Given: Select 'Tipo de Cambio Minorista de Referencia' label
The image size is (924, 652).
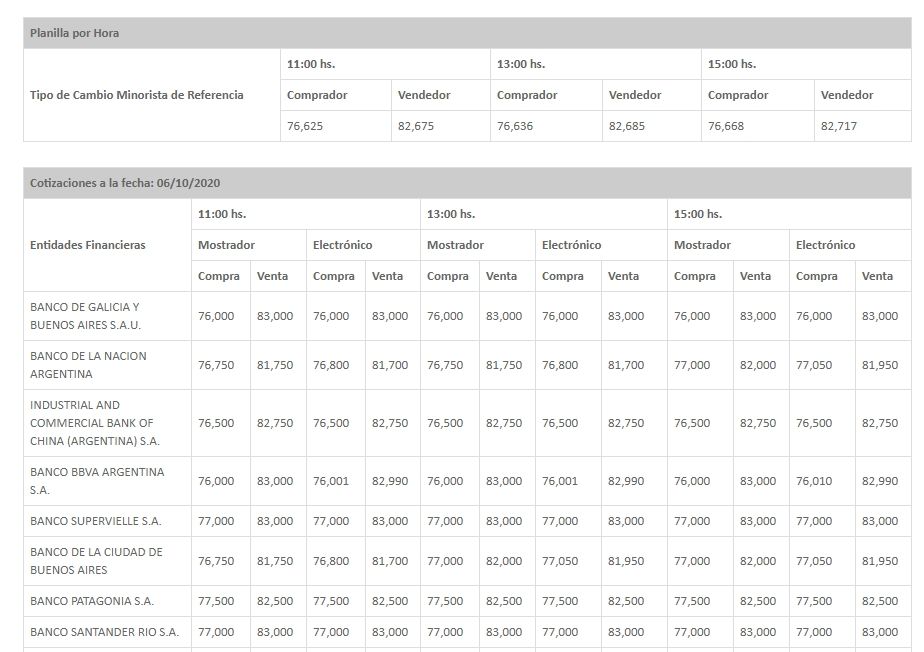Looking at the screenshot, I should tap(137, 95).
